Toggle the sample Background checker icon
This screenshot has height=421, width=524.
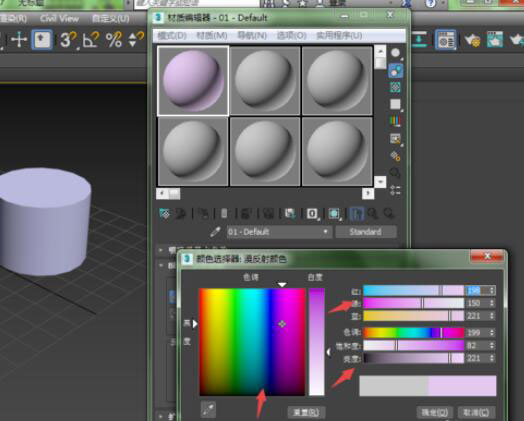click(396, 88)
